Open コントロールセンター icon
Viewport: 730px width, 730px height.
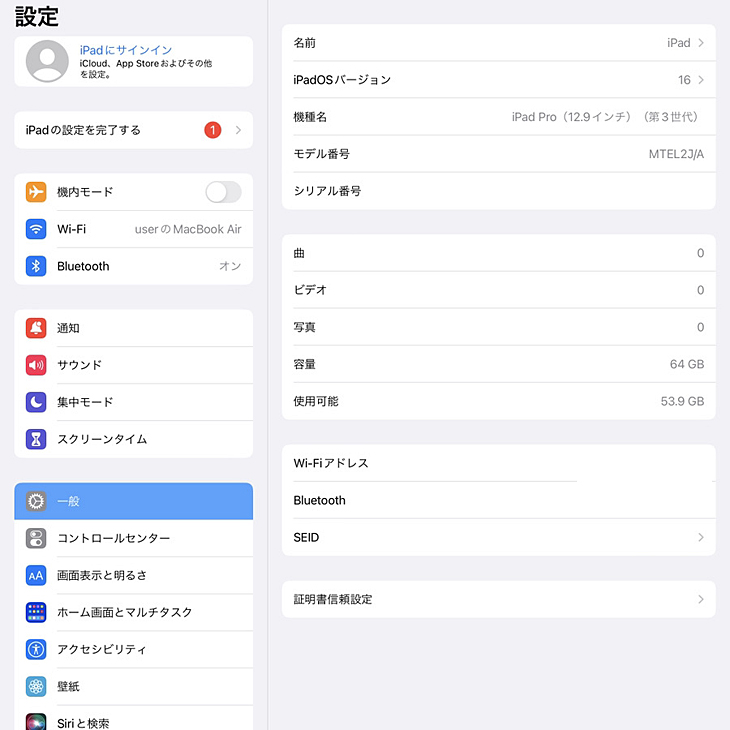[36, 538]
